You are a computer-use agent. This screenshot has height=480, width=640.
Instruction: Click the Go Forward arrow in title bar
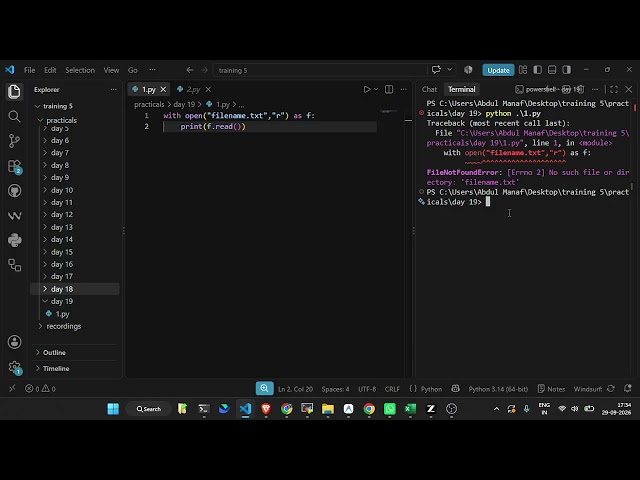(204, 70)
